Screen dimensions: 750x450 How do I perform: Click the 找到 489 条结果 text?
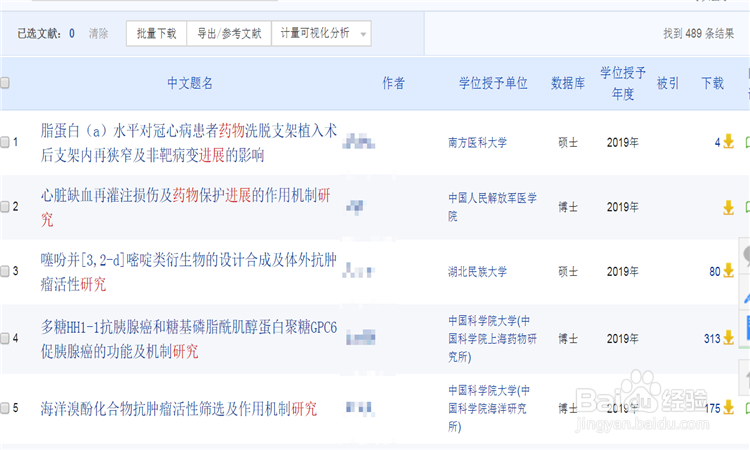pyautogui.click(x=698, y=33)
